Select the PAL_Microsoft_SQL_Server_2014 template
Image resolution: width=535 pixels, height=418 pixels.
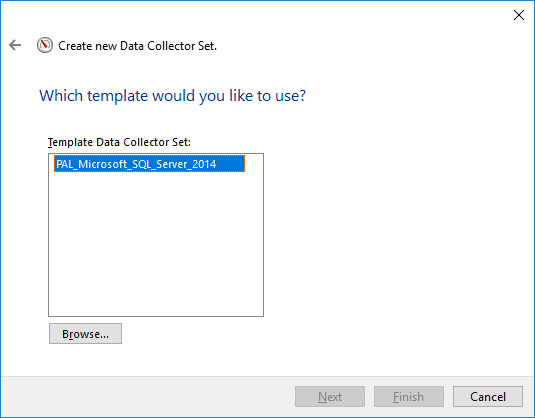(x=149, y=164)
